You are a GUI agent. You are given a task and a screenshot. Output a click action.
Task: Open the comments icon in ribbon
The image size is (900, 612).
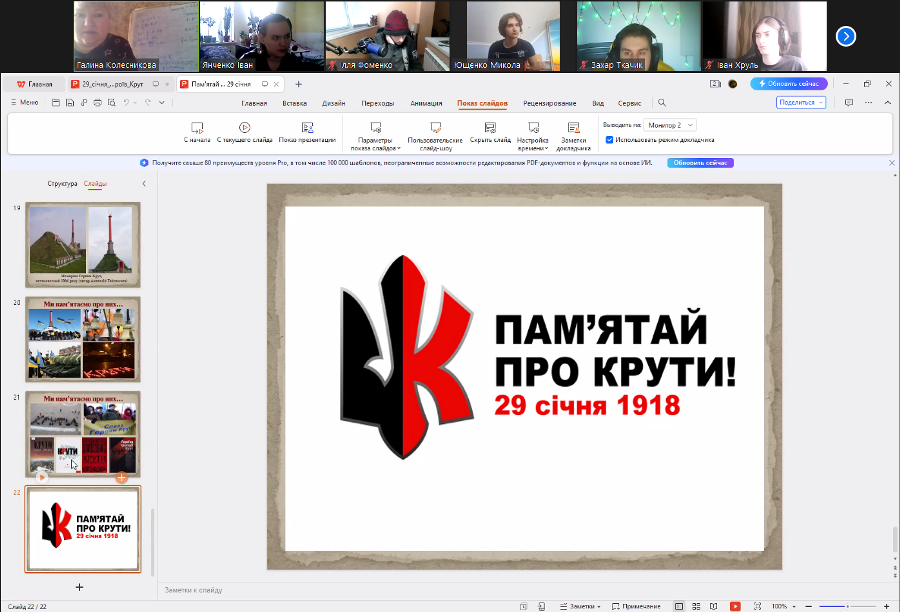point(849,103)
